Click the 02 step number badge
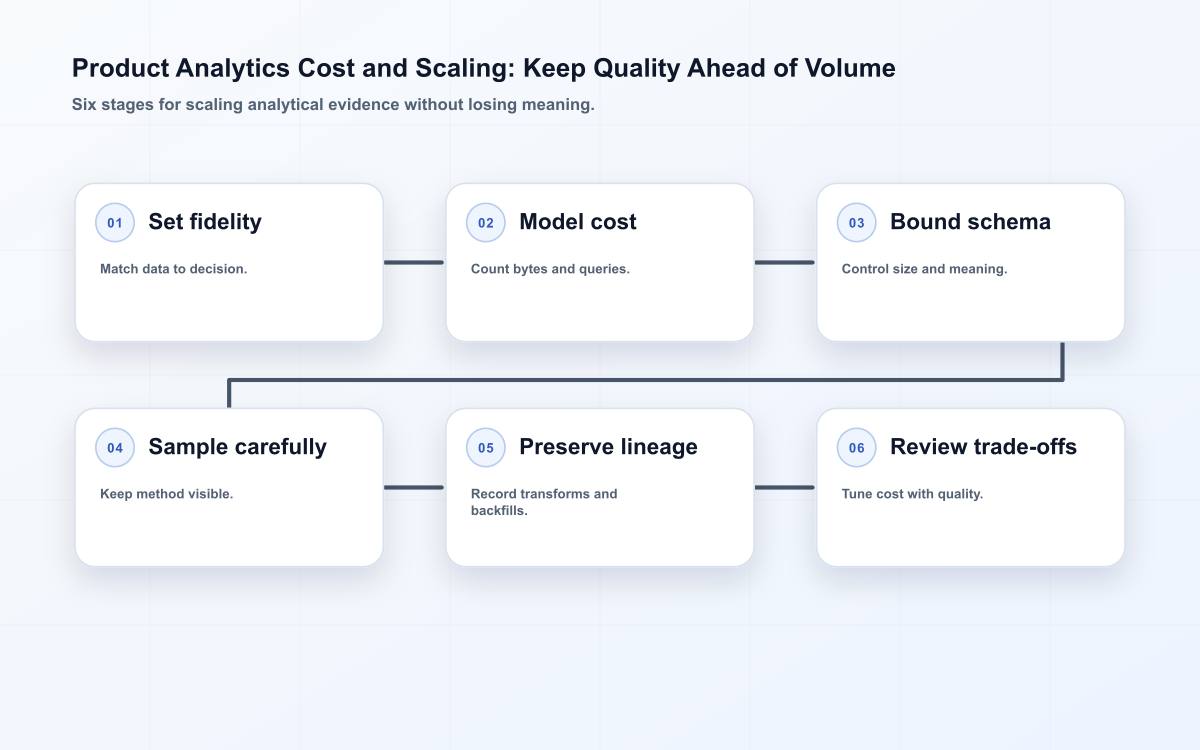This screenshot has width=1200, height=750. (486, 223)
